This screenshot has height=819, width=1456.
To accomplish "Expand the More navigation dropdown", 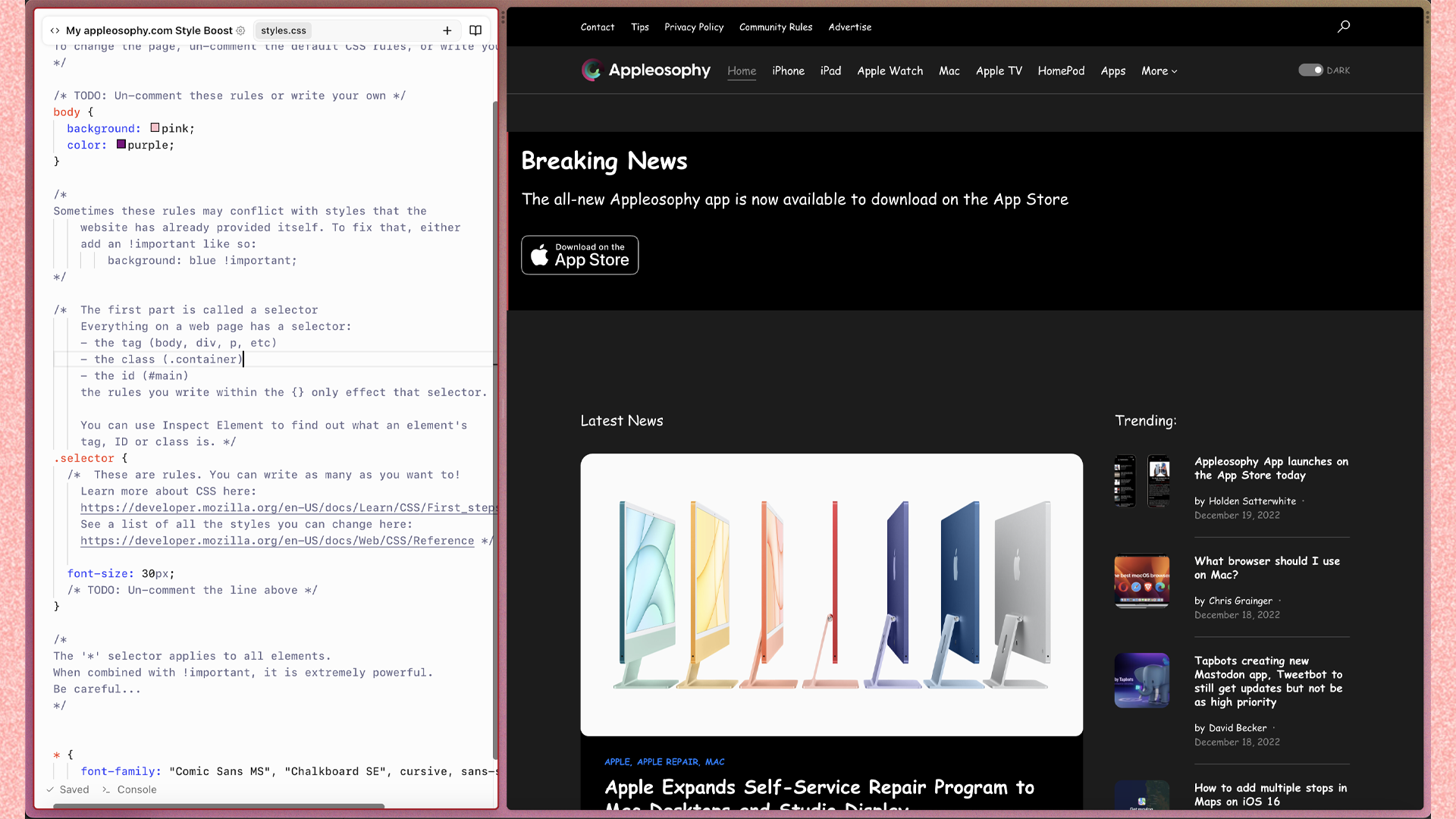I will tap(1159, 71).
